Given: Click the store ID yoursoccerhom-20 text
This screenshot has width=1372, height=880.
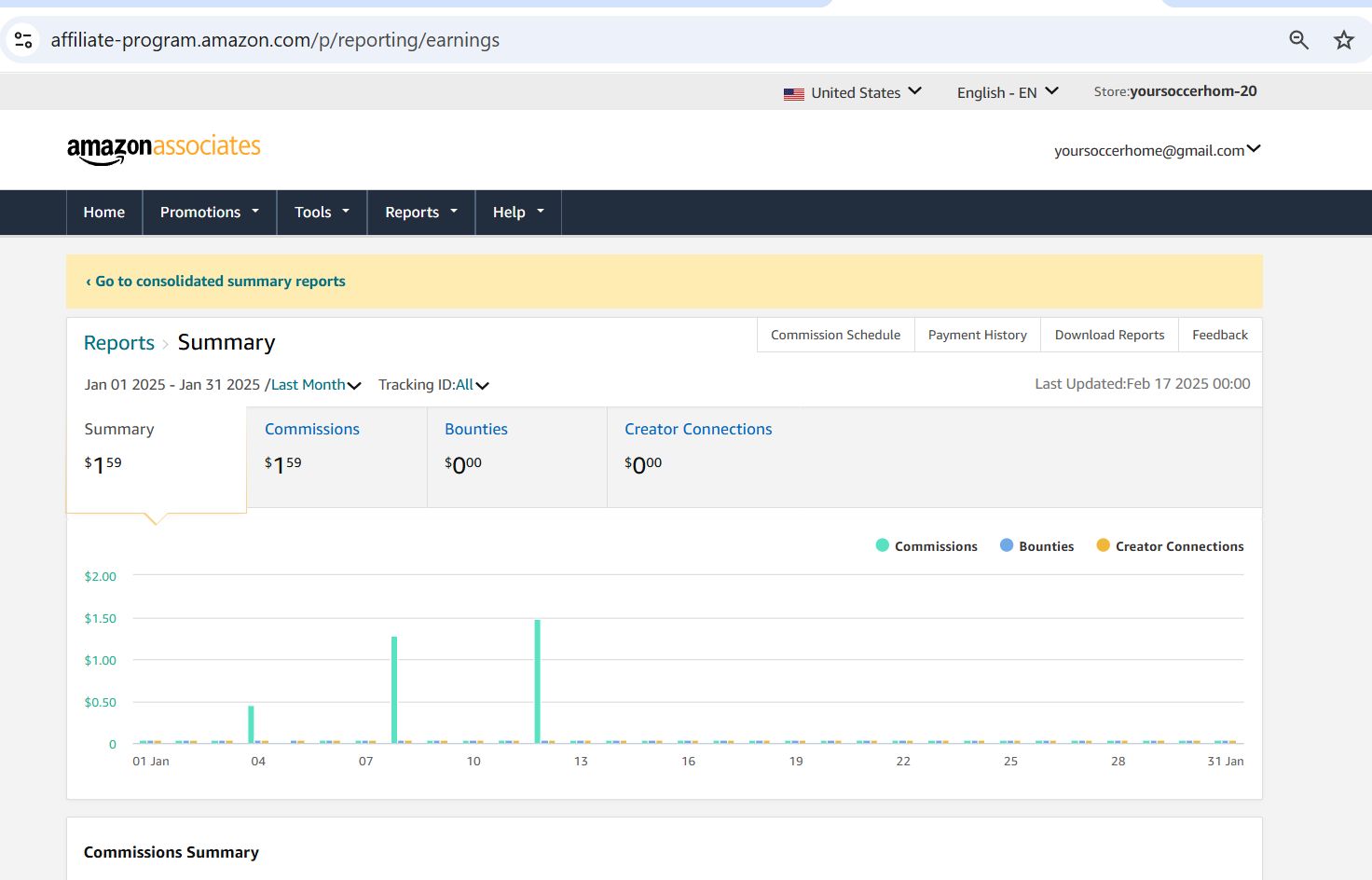Looking at the screenshot, I should (x=1193, y=91).
